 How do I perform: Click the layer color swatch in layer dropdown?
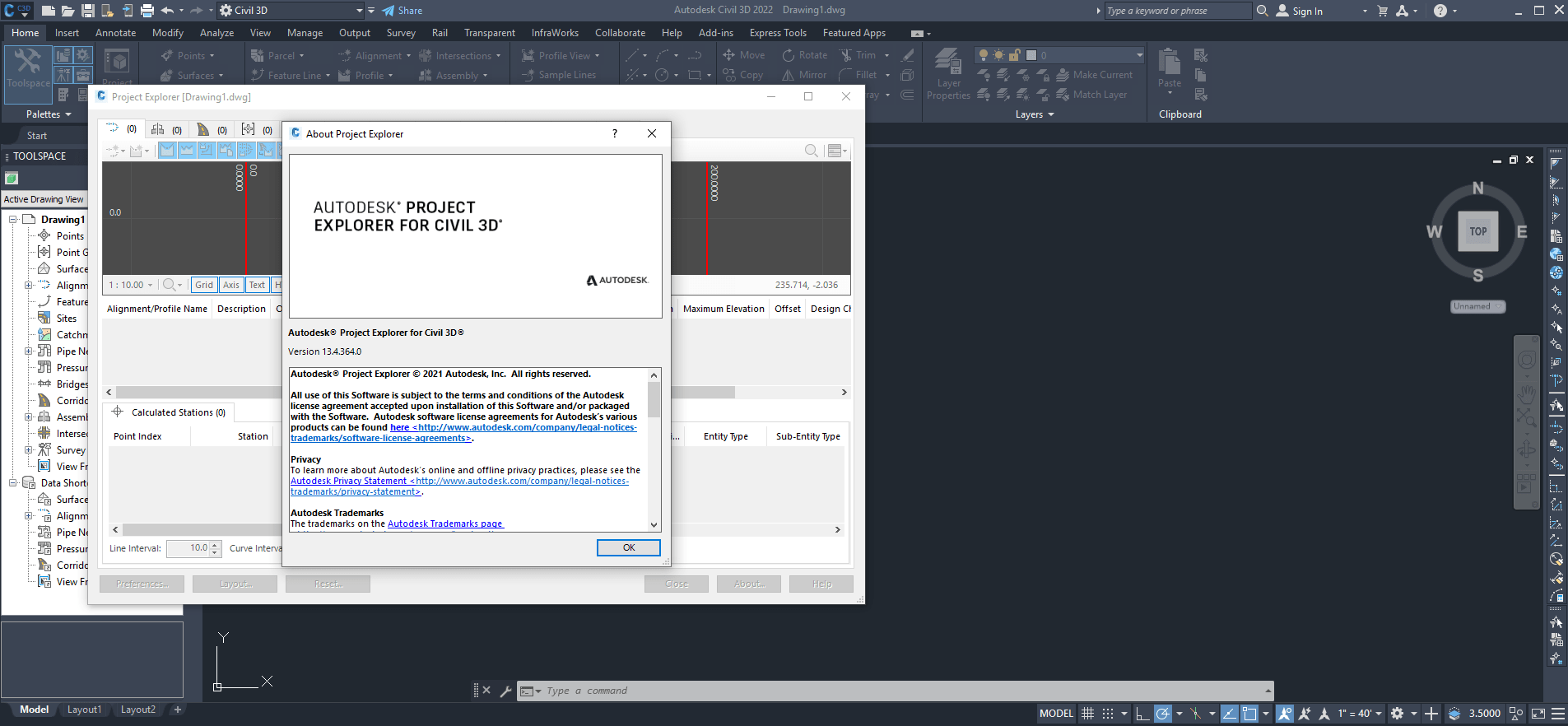pos(1031,55)
